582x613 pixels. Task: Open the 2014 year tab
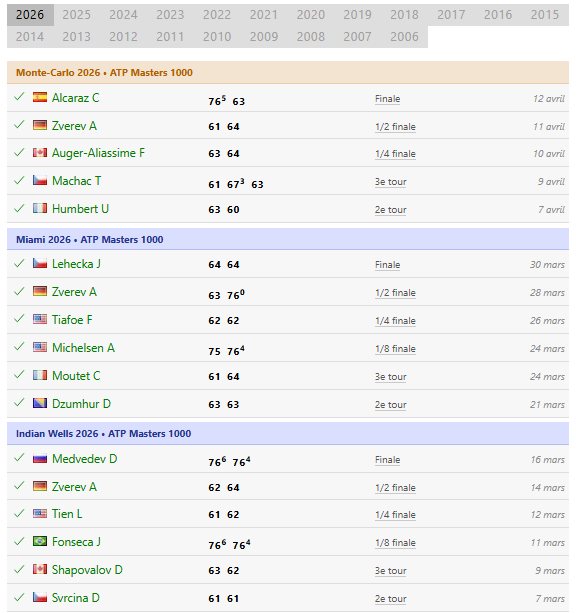(x=30, y=37)
